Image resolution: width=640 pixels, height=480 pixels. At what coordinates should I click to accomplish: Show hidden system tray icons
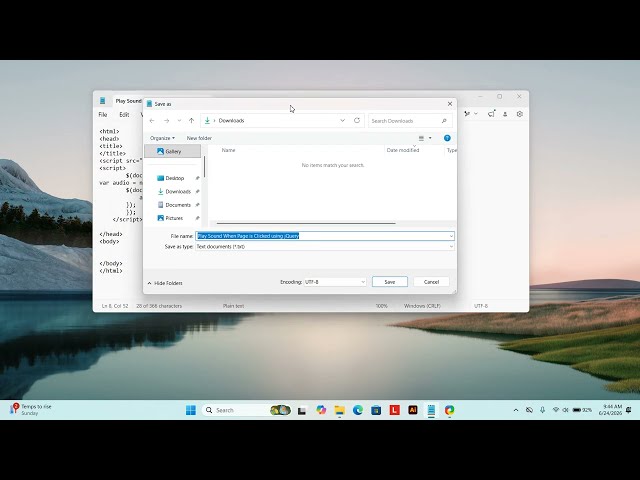tap(516, 410)
